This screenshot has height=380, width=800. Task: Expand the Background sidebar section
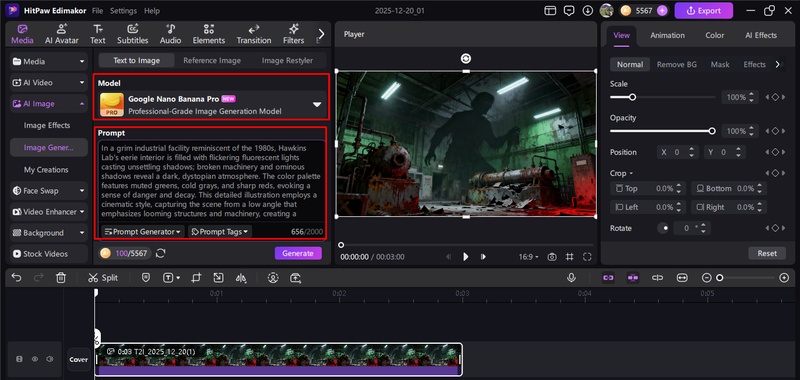pyautogui.click(x=49, y=233)
